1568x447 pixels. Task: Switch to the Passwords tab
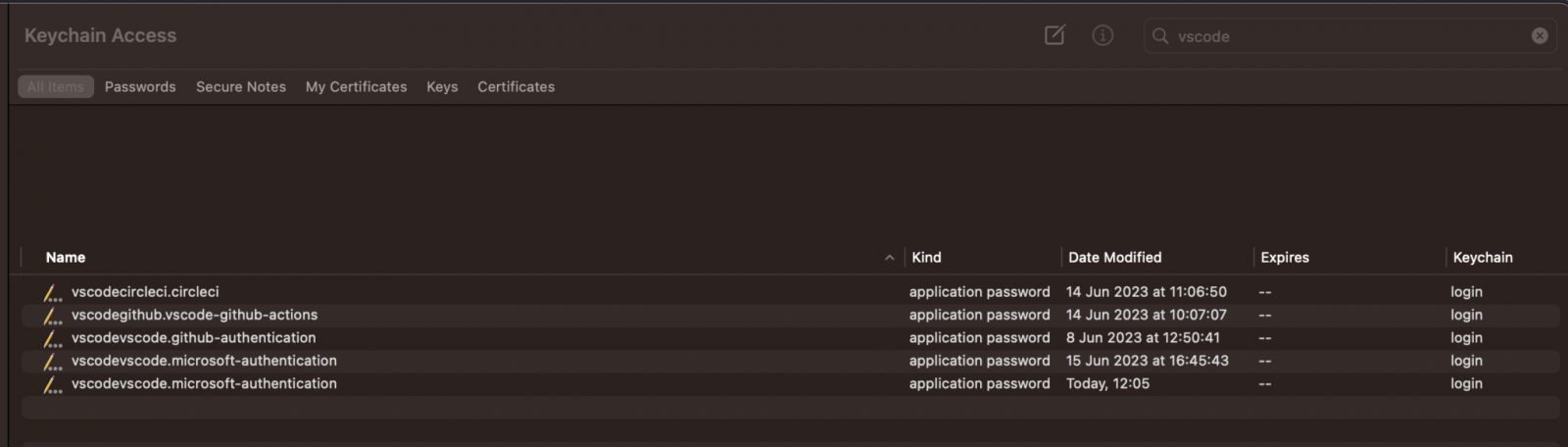coord(140,87)
